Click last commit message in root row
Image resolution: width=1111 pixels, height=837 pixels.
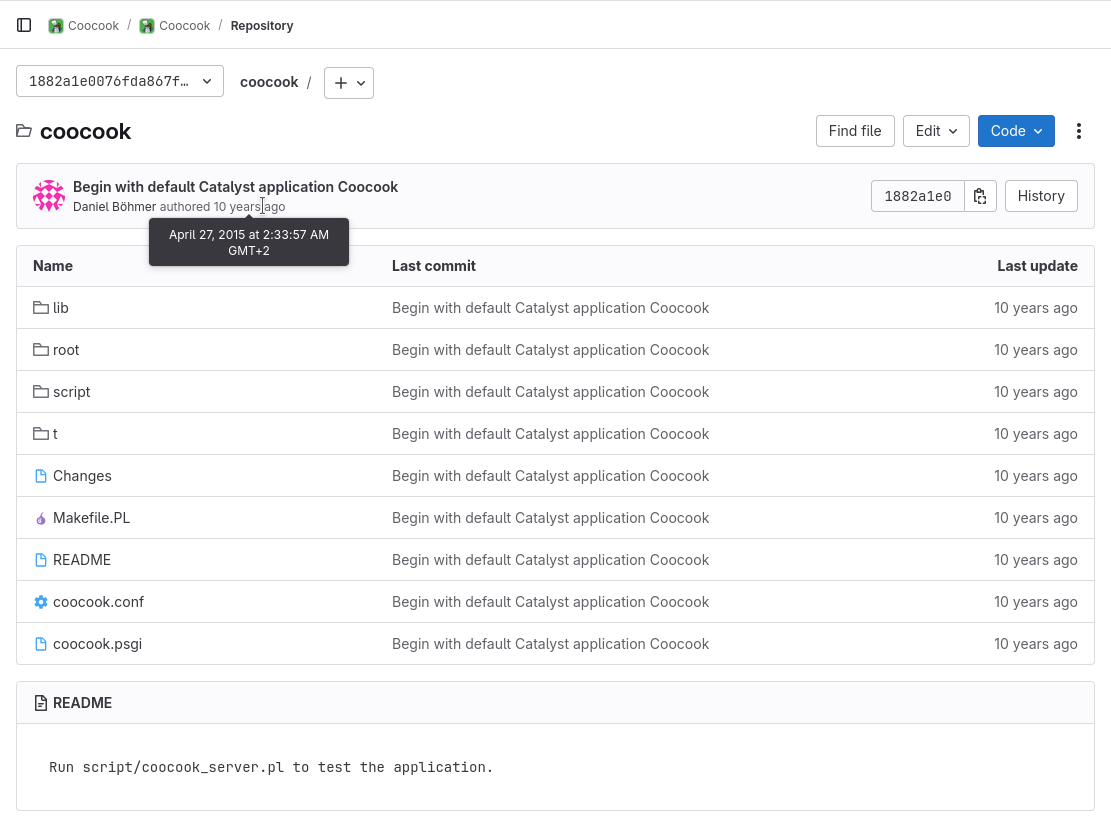click(x=550, y=349)
